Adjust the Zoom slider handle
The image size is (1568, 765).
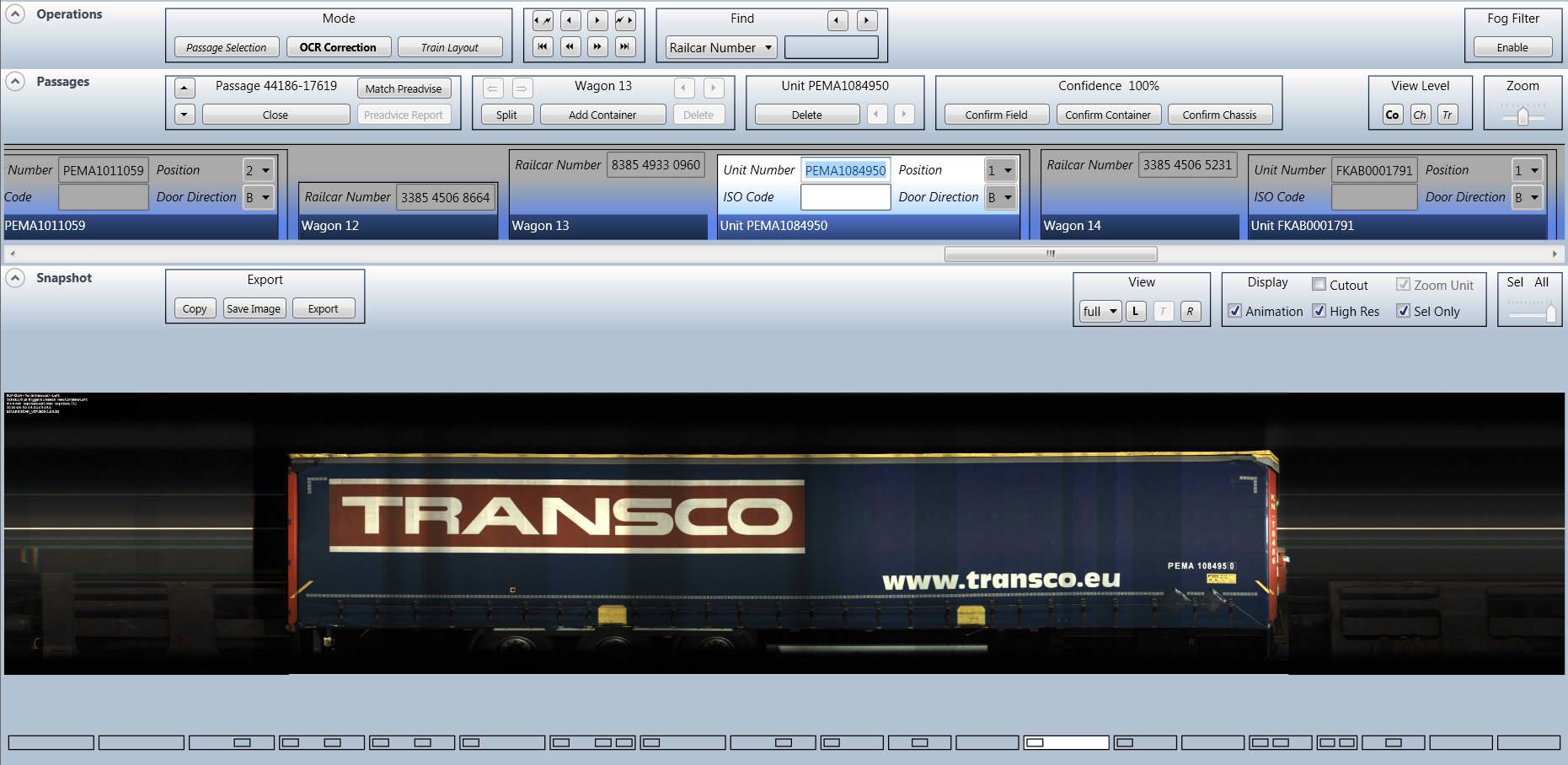[x=1523, y=117]
